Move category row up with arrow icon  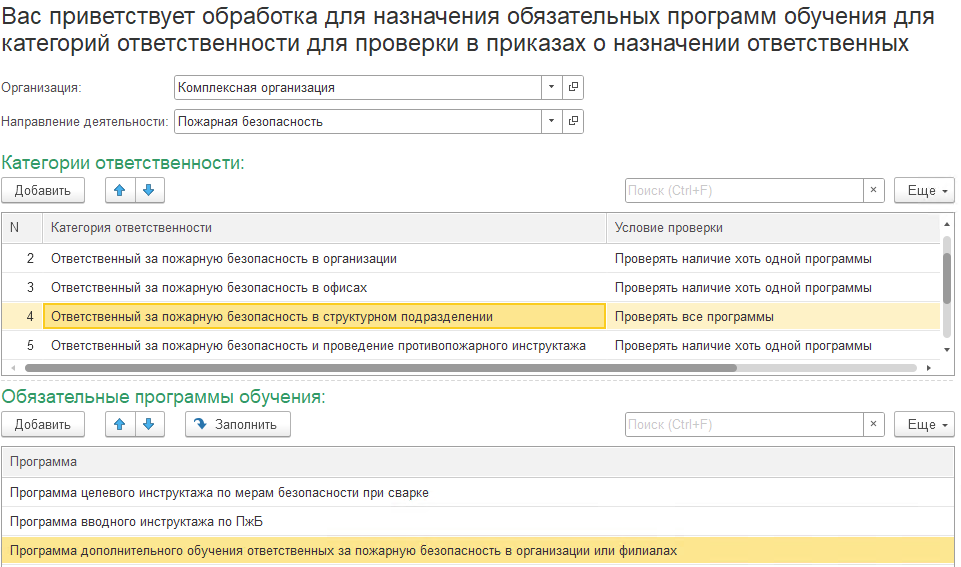coord(120,190)
